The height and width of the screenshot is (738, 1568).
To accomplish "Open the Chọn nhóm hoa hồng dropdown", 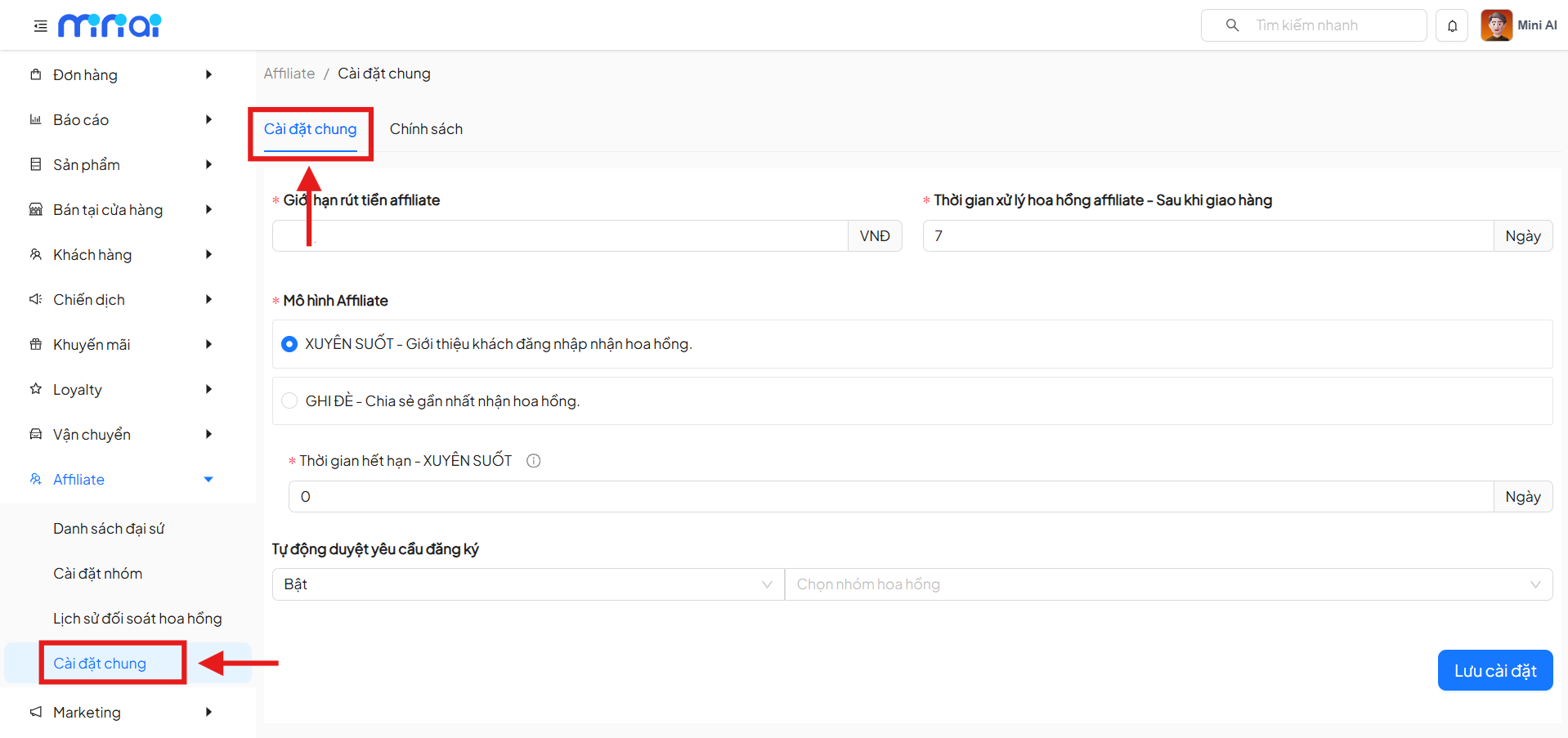I will pos(1167,584).
